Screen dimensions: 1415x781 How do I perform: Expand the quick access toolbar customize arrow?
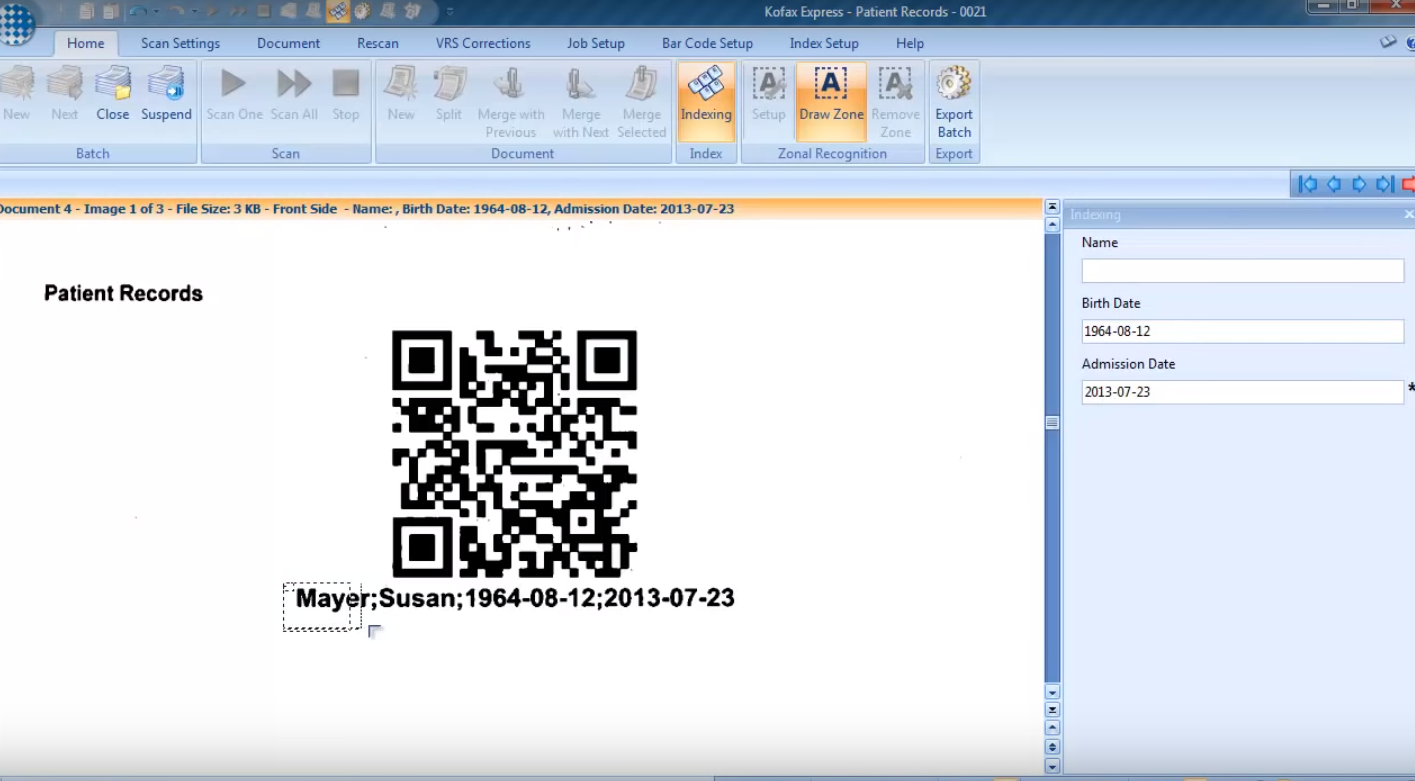pos(450,12)
